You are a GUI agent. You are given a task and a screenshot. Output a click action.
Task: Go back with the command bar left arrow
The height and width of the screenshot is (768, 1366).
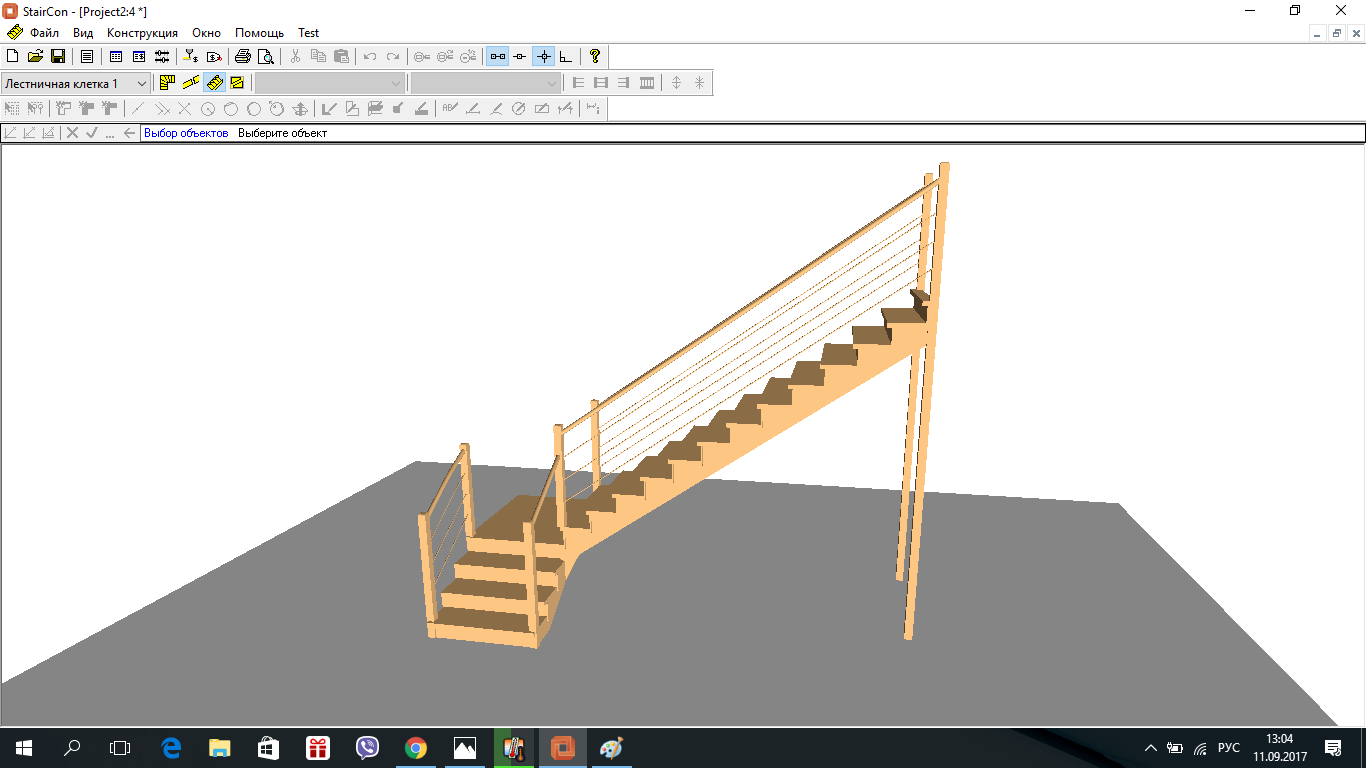coord(129,133)
